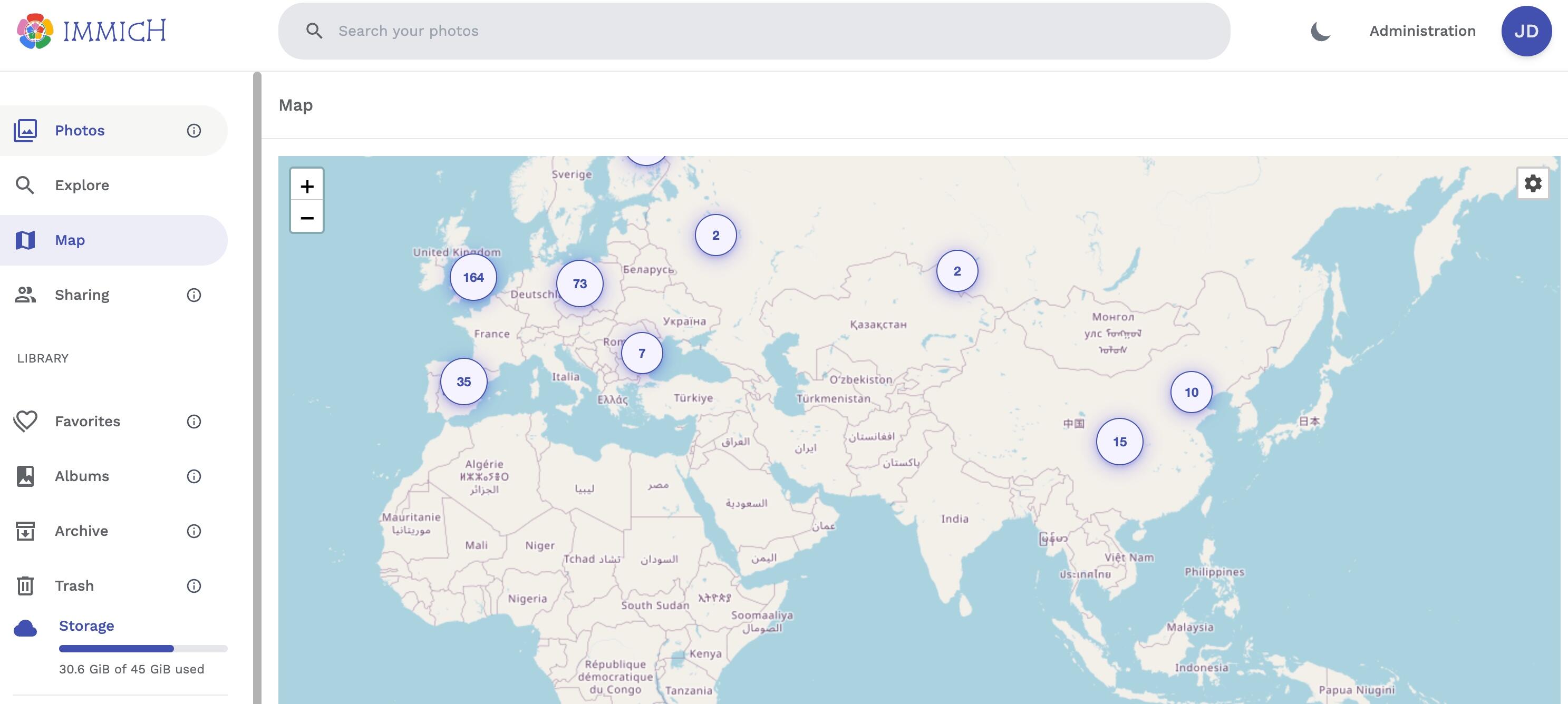Open the Administration link
The width and height of the screenshot is (1568, 704).
1422,31
